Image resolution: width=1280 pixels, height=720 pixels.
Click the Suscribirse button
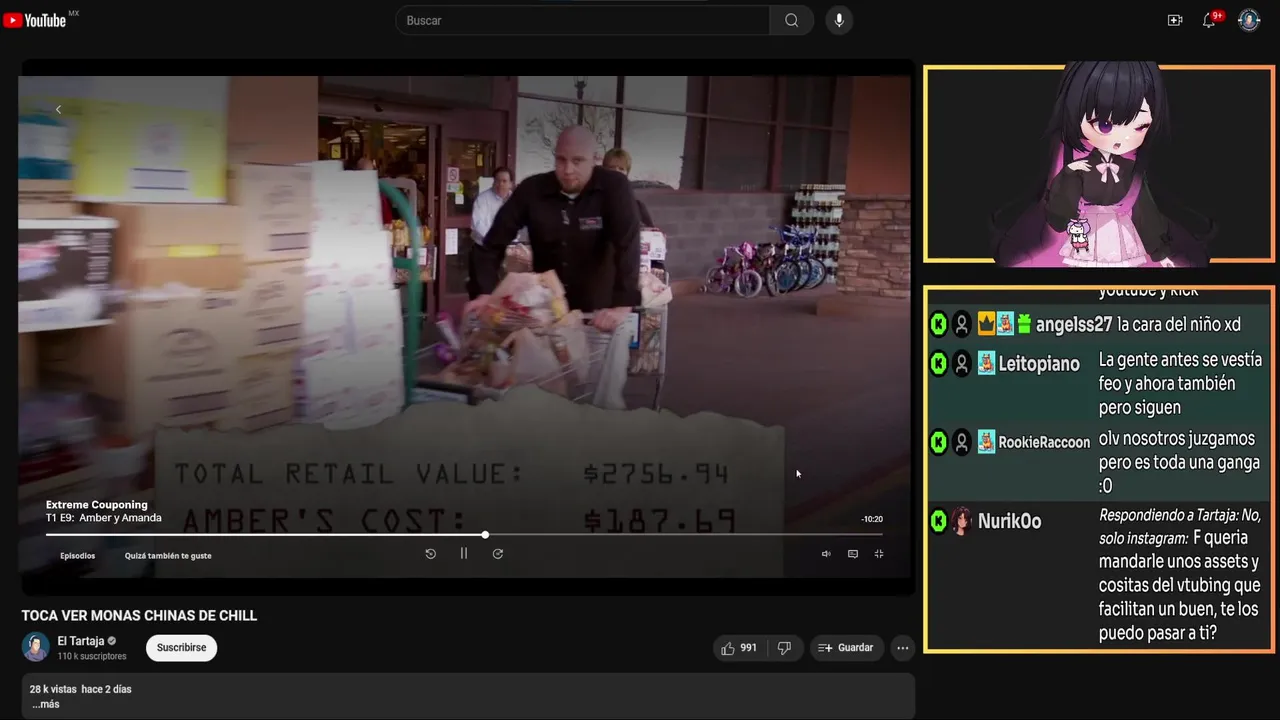click(181, 648)
